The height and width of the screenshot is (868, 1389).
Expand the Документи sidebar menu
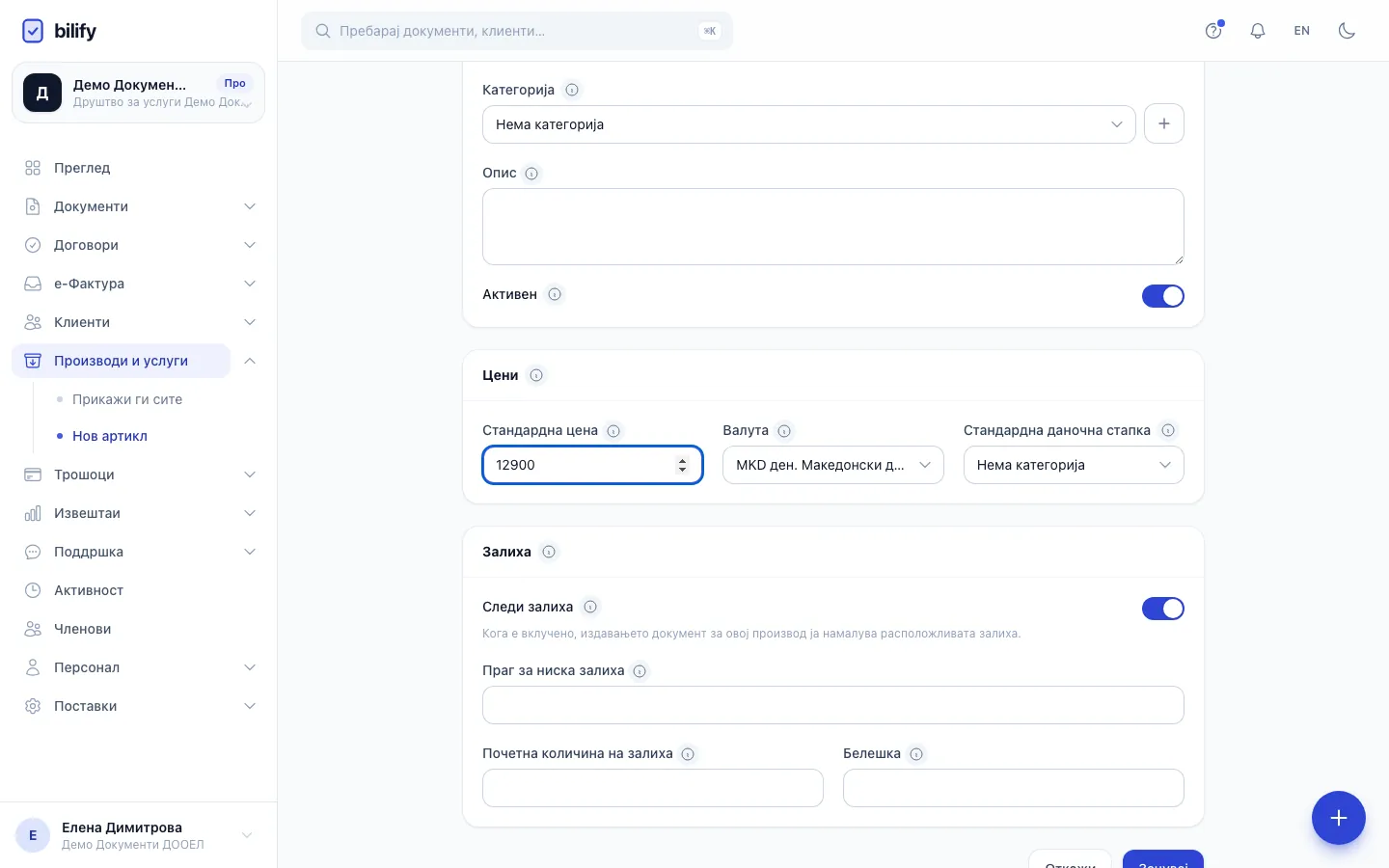click(139, 206)
